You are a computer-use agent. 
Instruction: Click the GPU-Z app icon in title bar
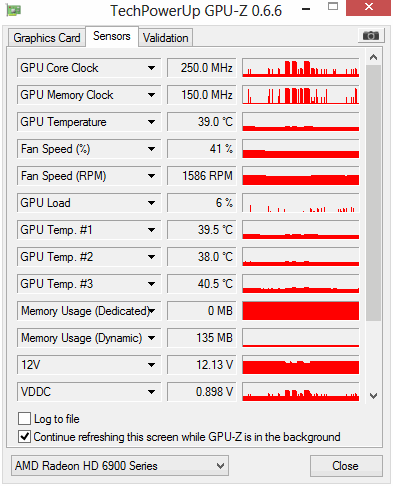tap(14, 10)
